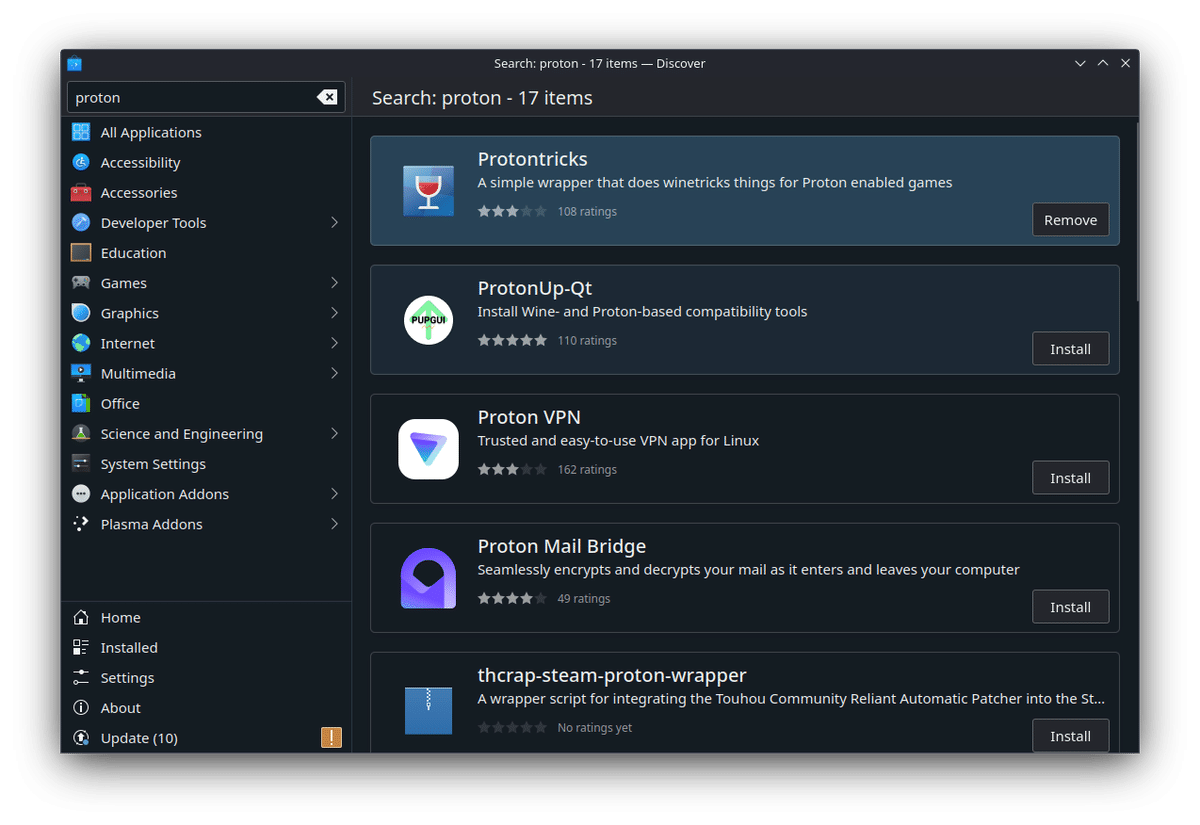The image size is (1200, 825).
Task: Expand the Multimedia subcategories arrow
Action: click(x=334, y=373)
